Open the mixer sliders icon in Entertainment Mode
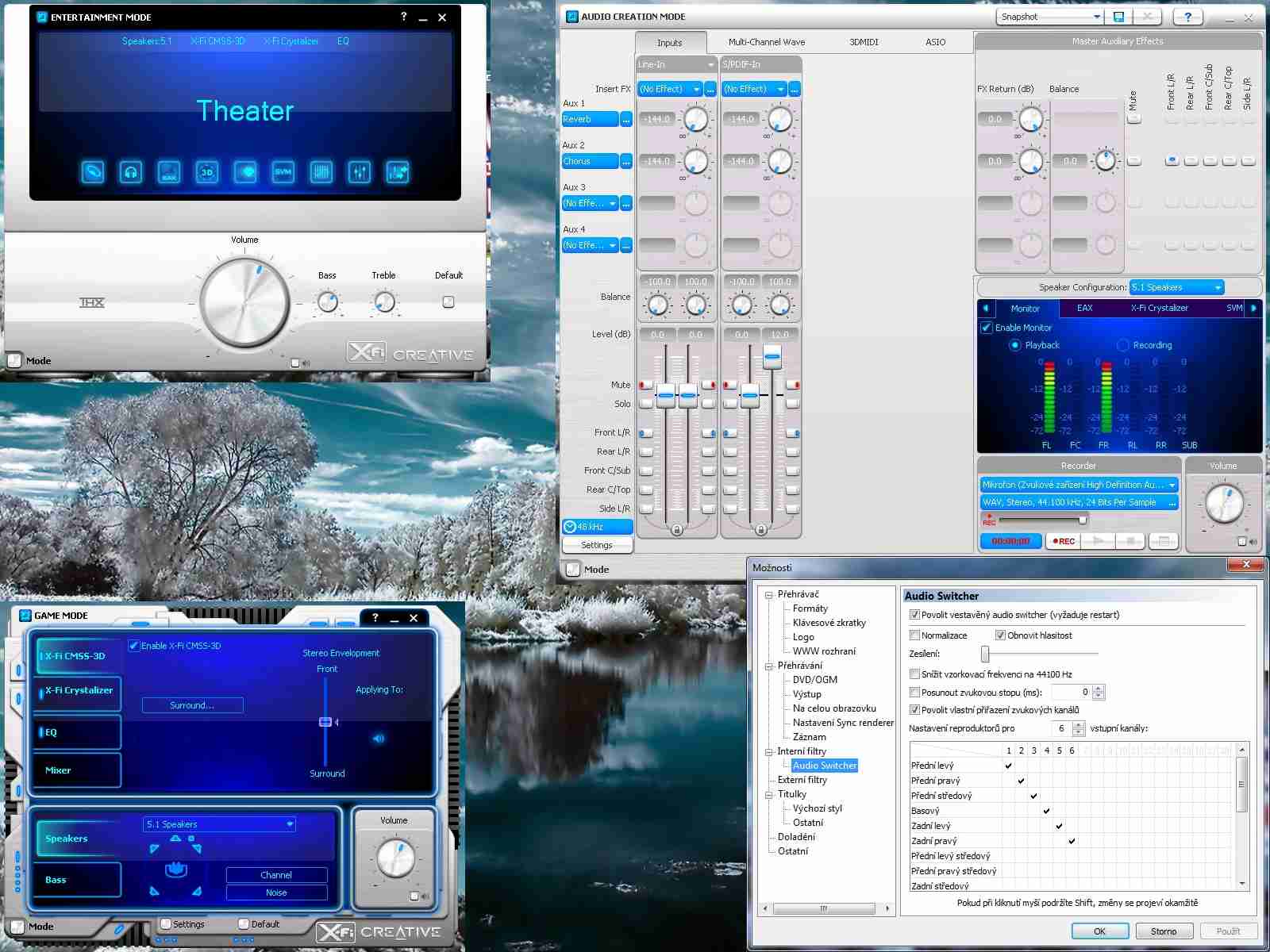The height and width of the screenshot is (952, 1270). [360, 172]
